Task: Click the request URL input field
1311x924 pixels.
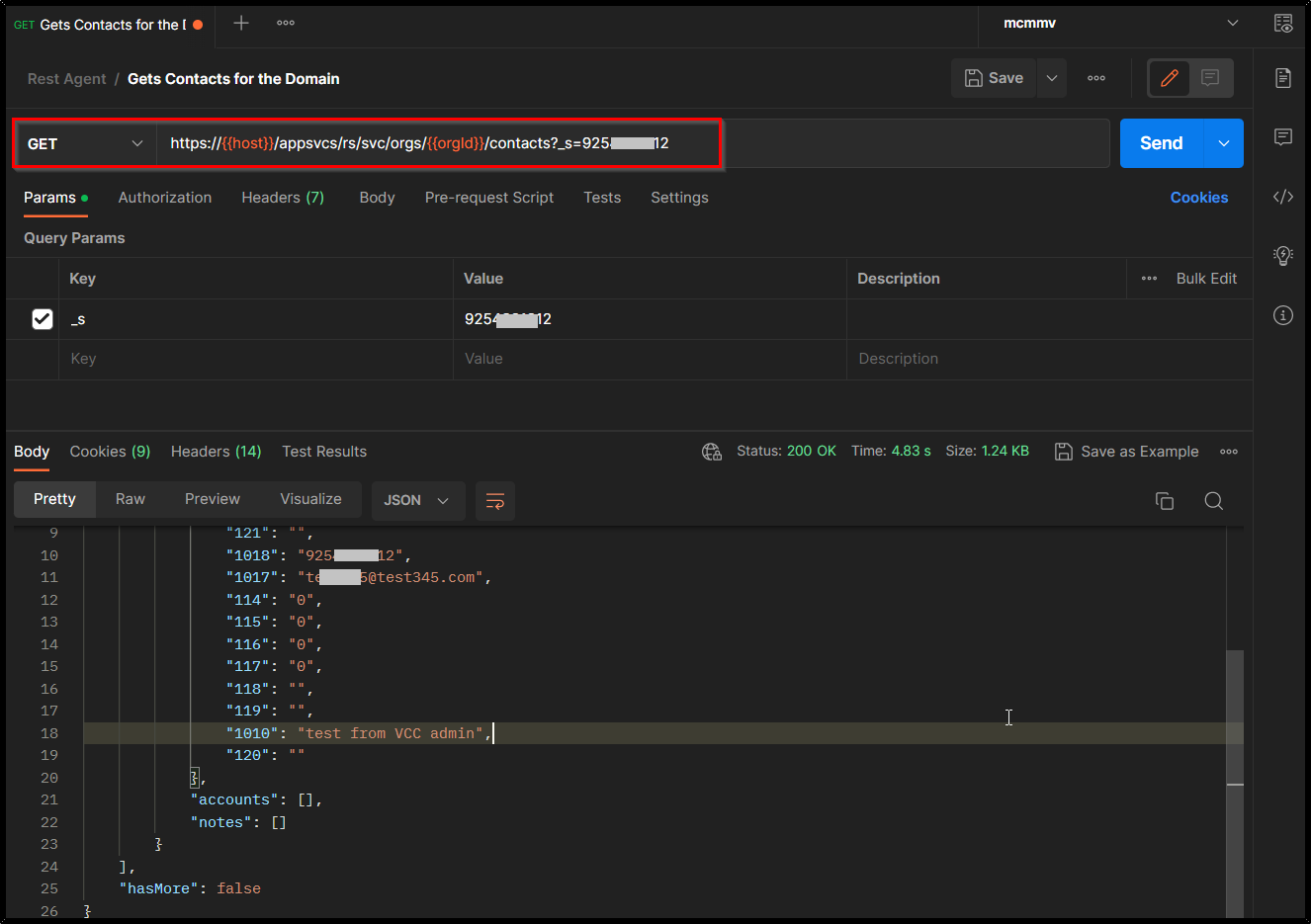Action: coord(633,143)
